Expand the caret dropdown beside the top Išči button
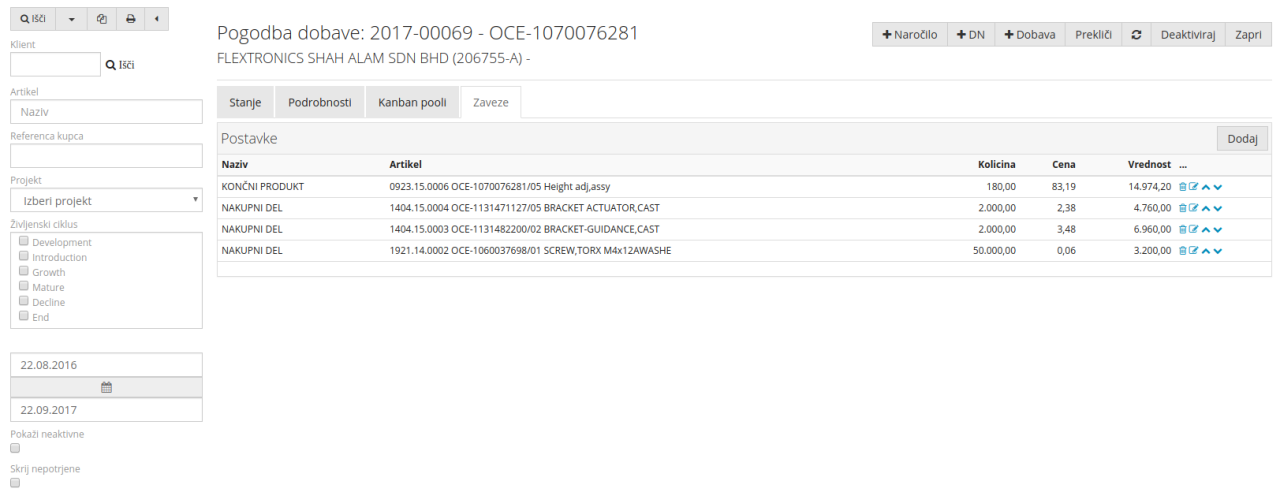The image size is (1280, 496). (71, 19)
